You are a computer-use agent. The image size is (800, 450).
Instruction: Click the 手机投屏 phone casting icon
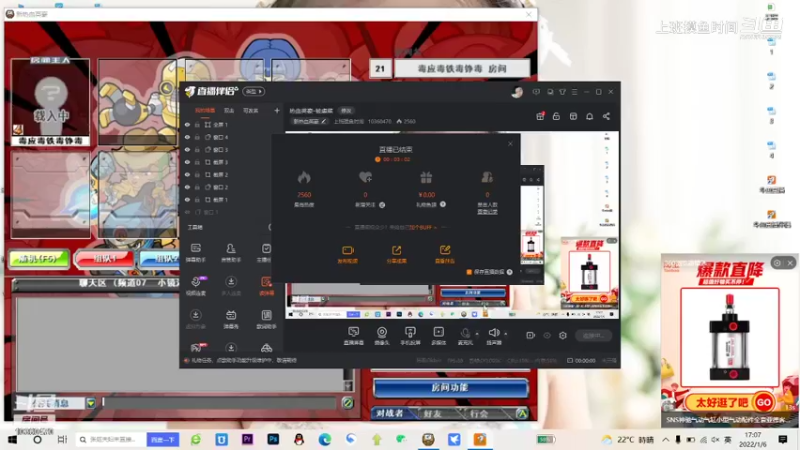[410, 333]
